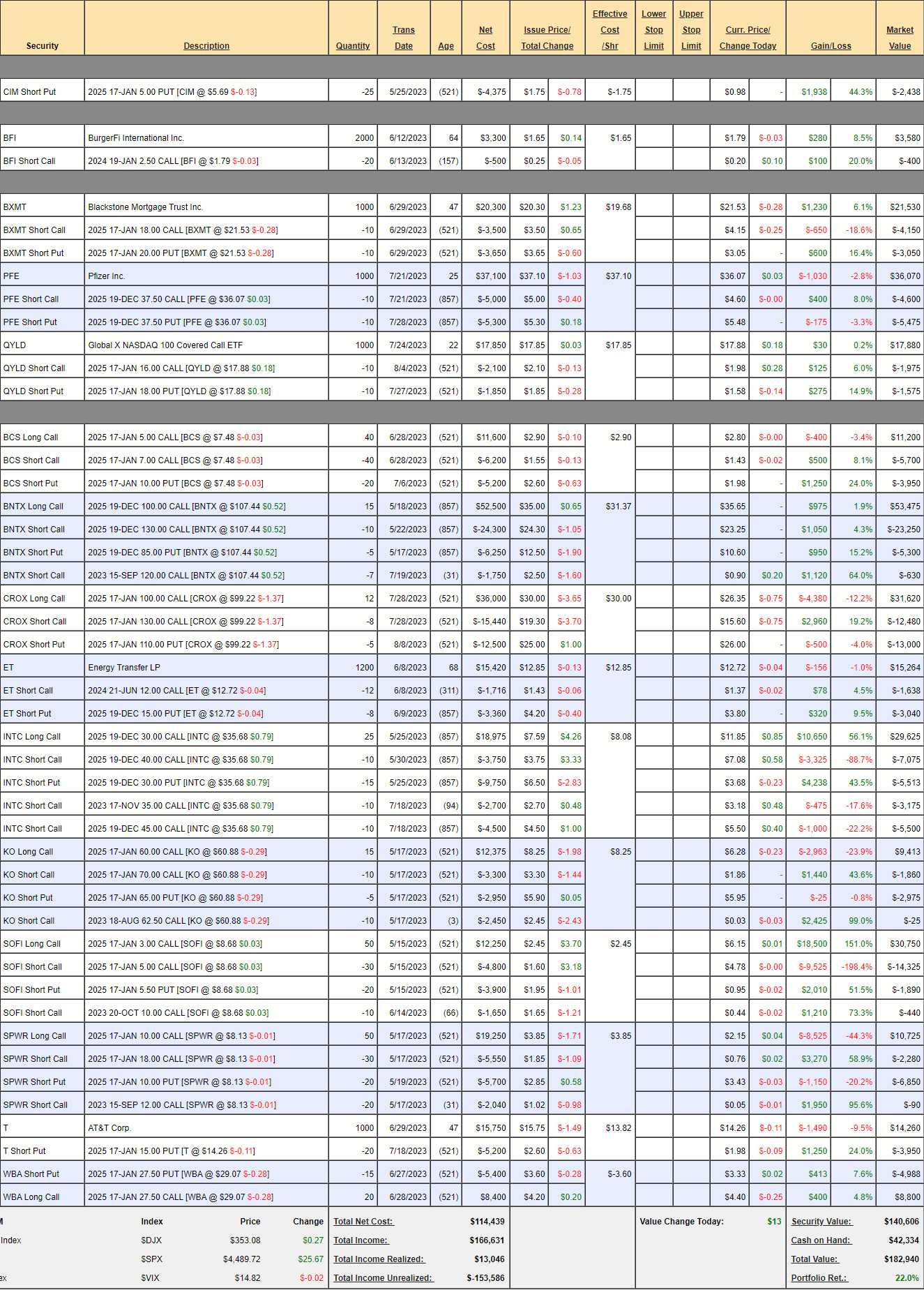Sort by the Quantity column header
Screen dimensions: 924x1290
pyautogui.click(x=353, y=46)
